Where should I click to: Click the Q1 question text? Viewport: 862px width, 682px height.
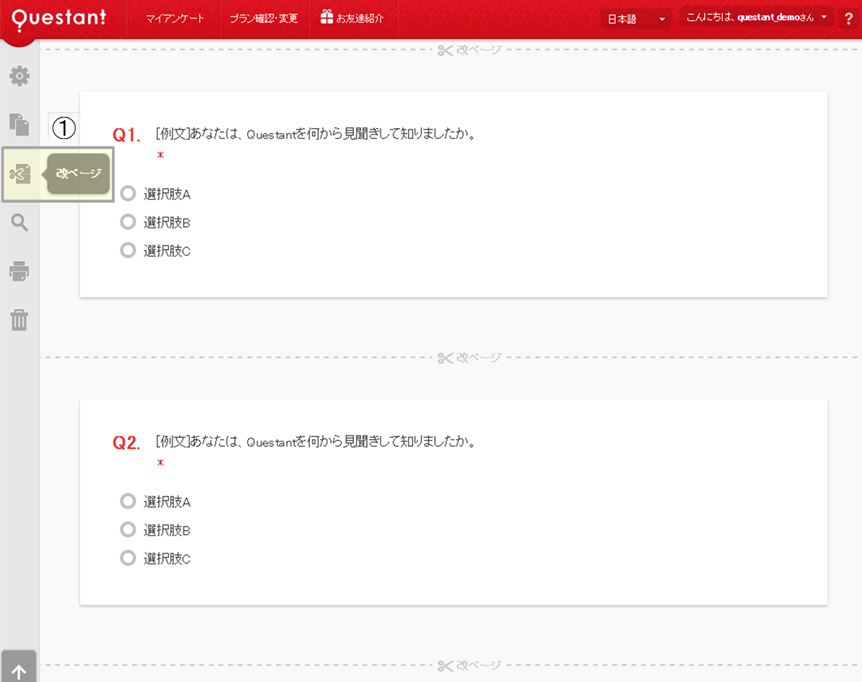(316, 134)
